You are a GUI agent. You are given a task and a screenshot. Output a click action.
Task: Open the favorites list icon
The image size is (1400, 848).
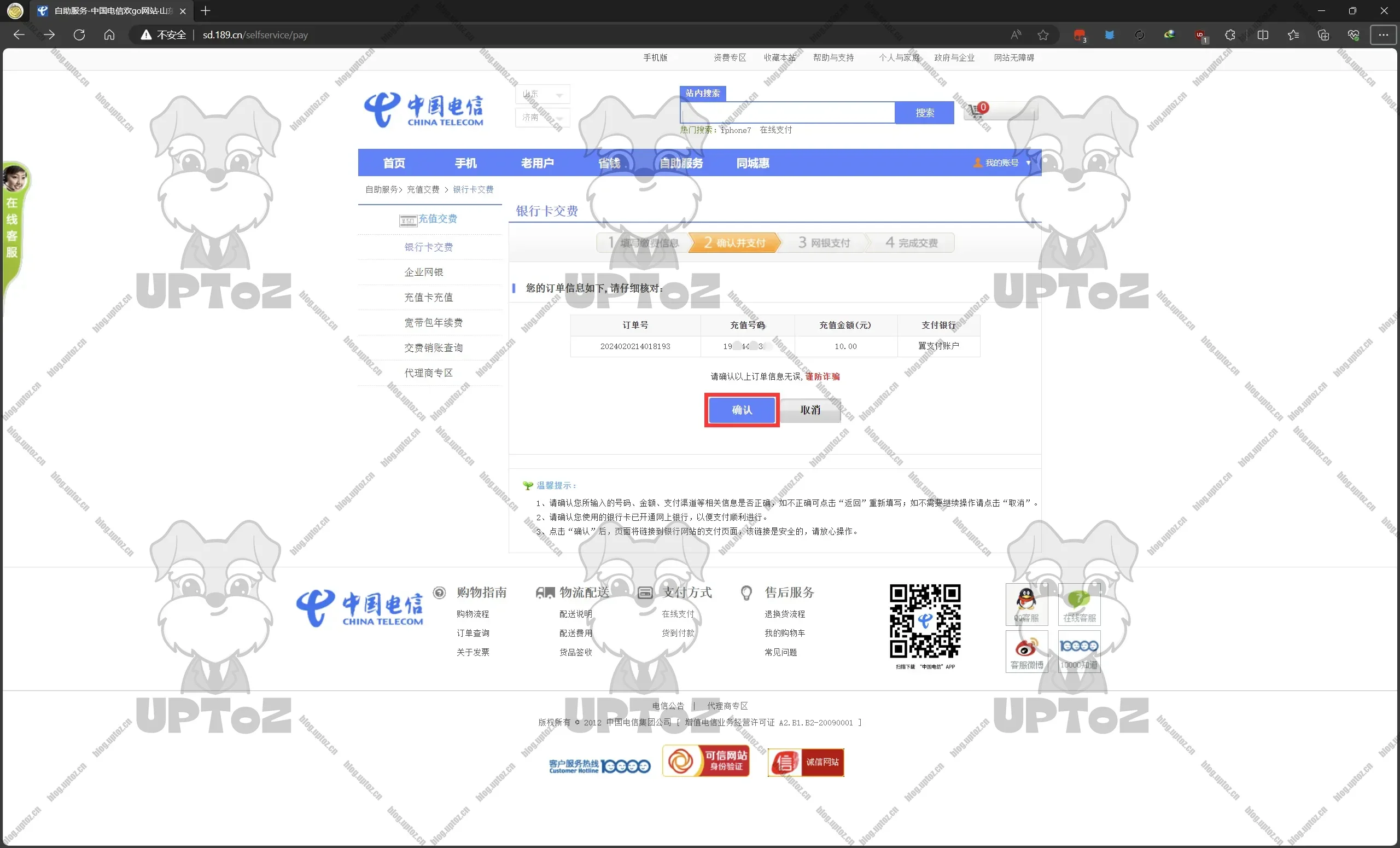click(1293, 34)
